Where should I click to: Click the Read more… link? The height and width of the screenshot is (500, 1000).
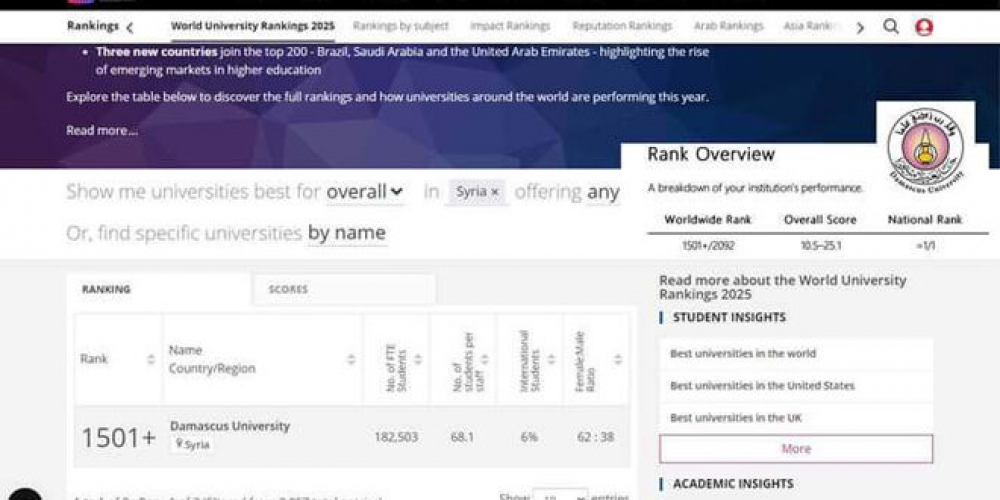pyautogui.click(x=102, y=130)
